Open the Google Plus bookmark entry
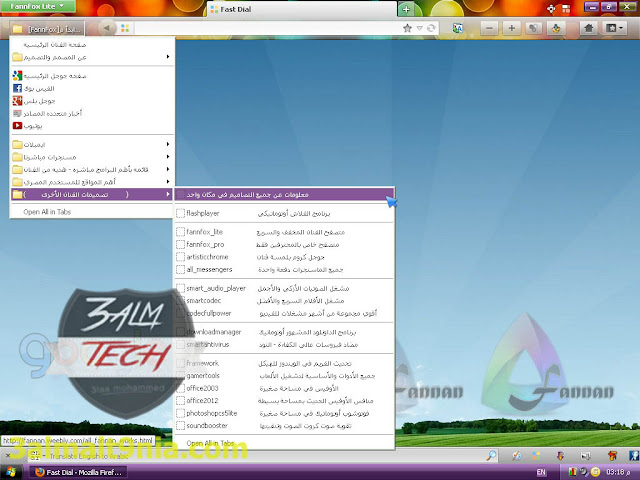This screenshot has height=480, width=640. [x=92, y=101]
